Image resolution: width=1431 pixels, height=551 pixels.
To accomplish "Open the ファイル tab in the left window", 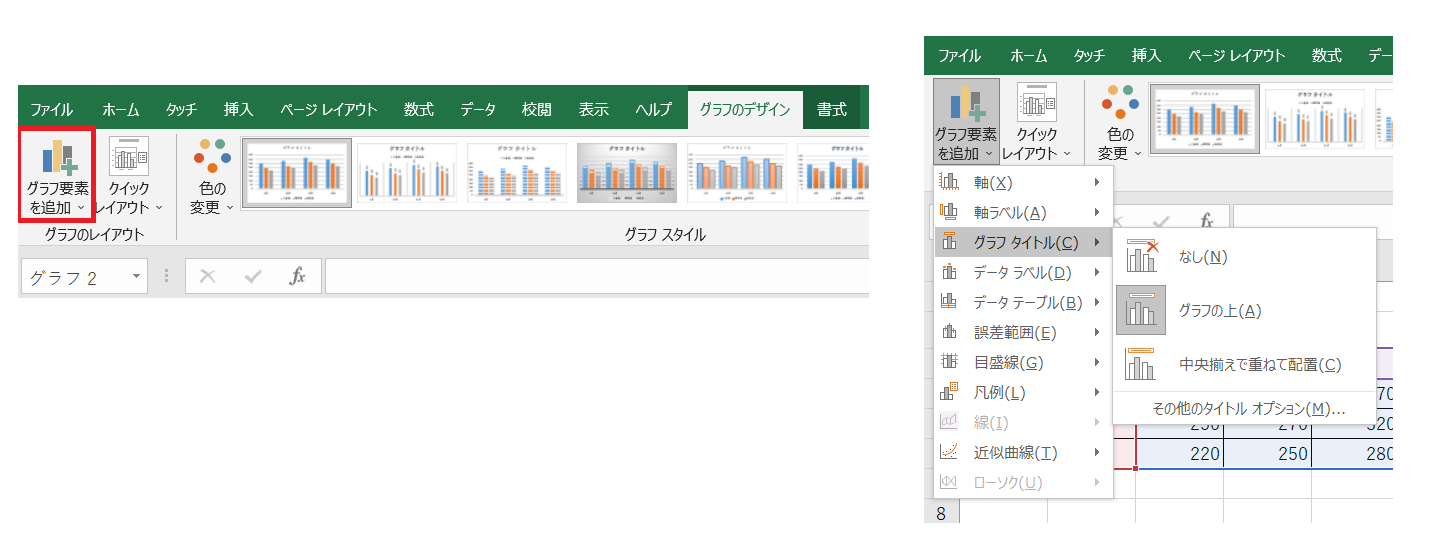I will point(51,110).
